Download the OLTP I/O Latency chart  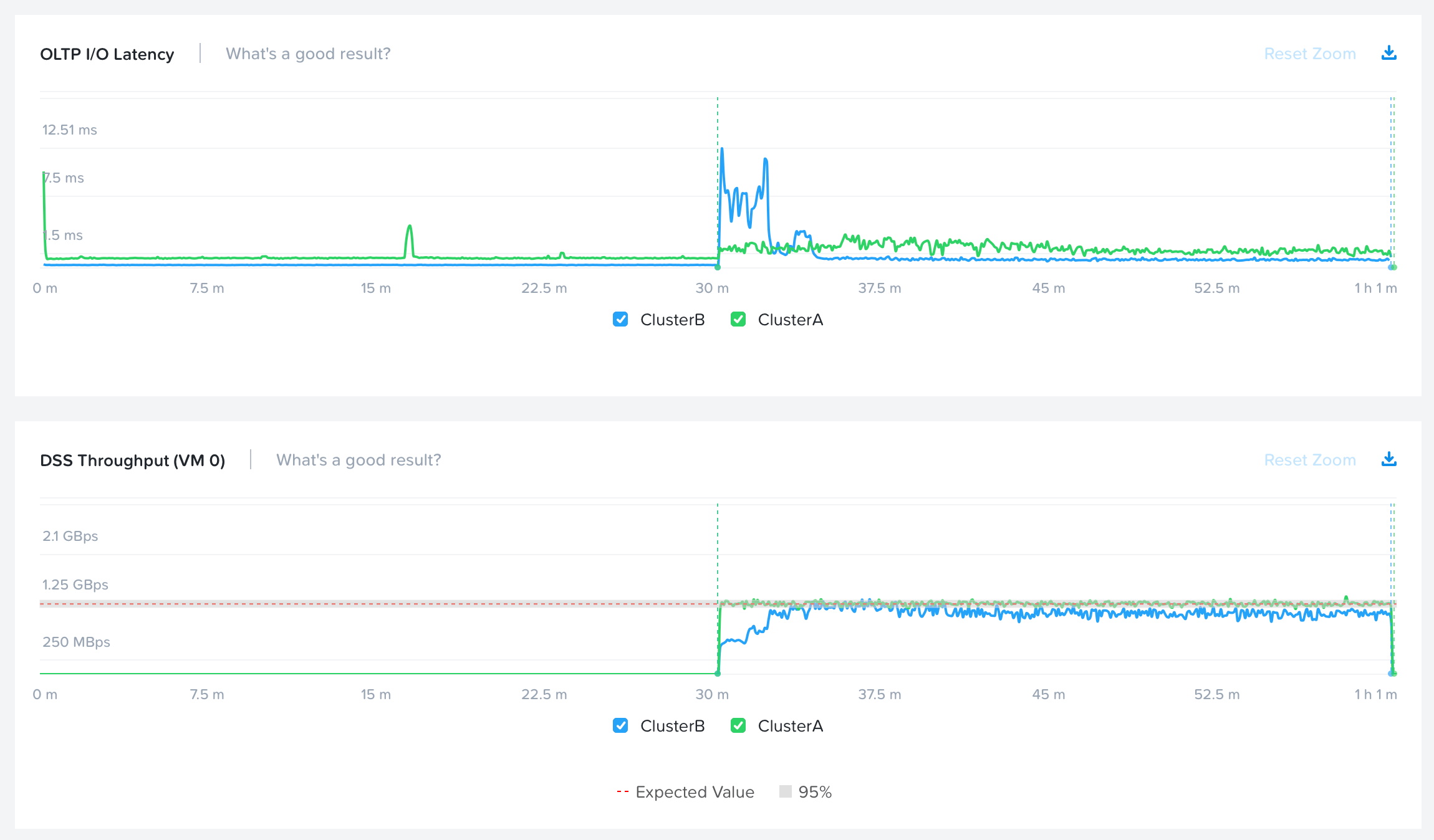(1388, 54)
